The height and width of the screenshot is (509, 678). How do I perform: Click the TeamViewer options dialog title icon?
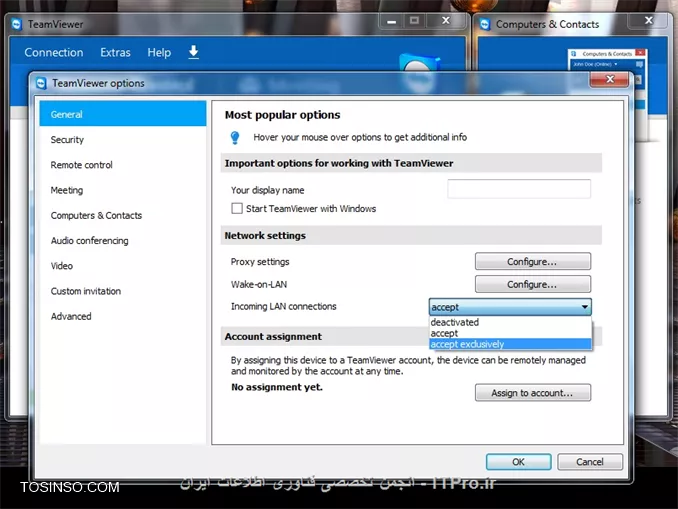point(41,83)
